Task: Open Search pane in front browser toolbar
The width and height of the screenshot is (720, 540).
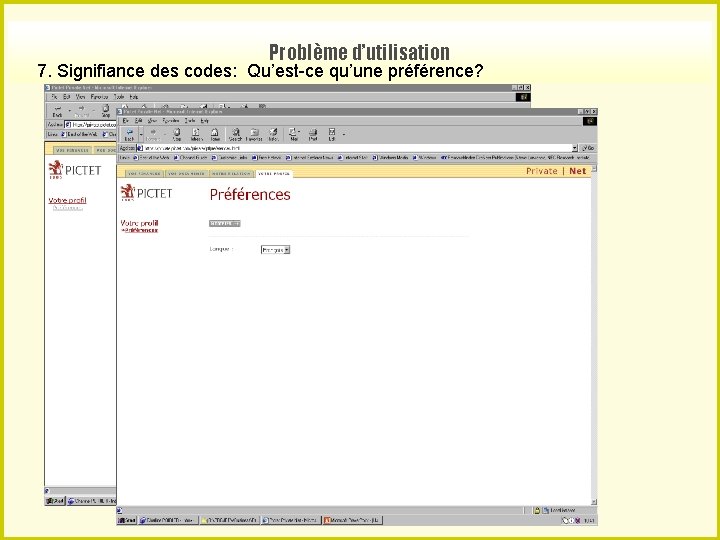Action: (235, 134)
